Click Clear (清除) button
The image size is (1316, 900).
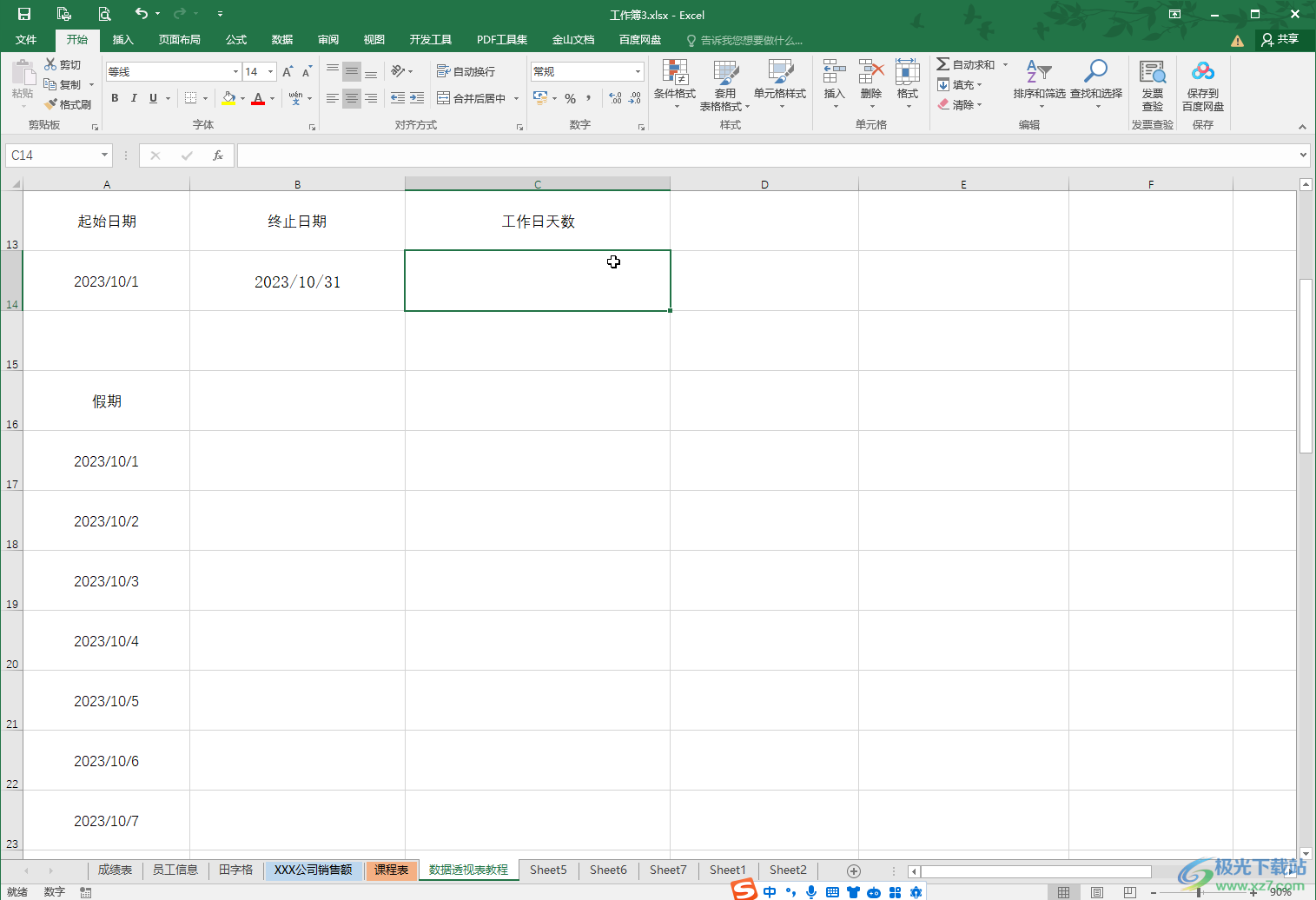click(959, 105)
